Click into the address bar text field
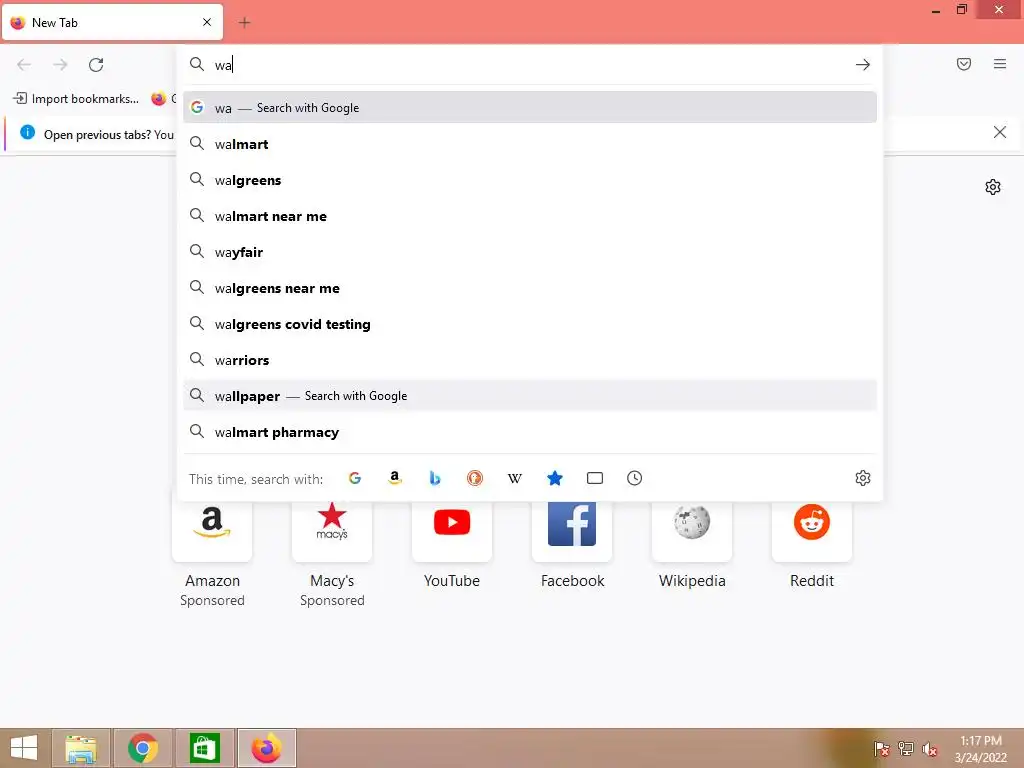 [529, 65]
